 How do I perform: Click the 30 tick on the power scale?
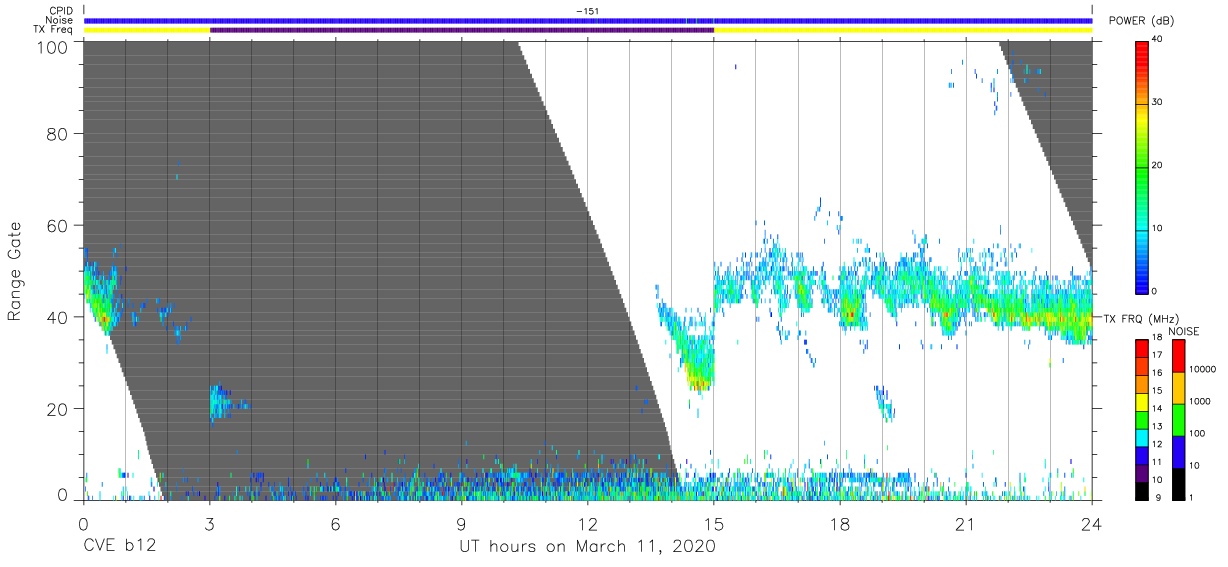point(1157,102)
